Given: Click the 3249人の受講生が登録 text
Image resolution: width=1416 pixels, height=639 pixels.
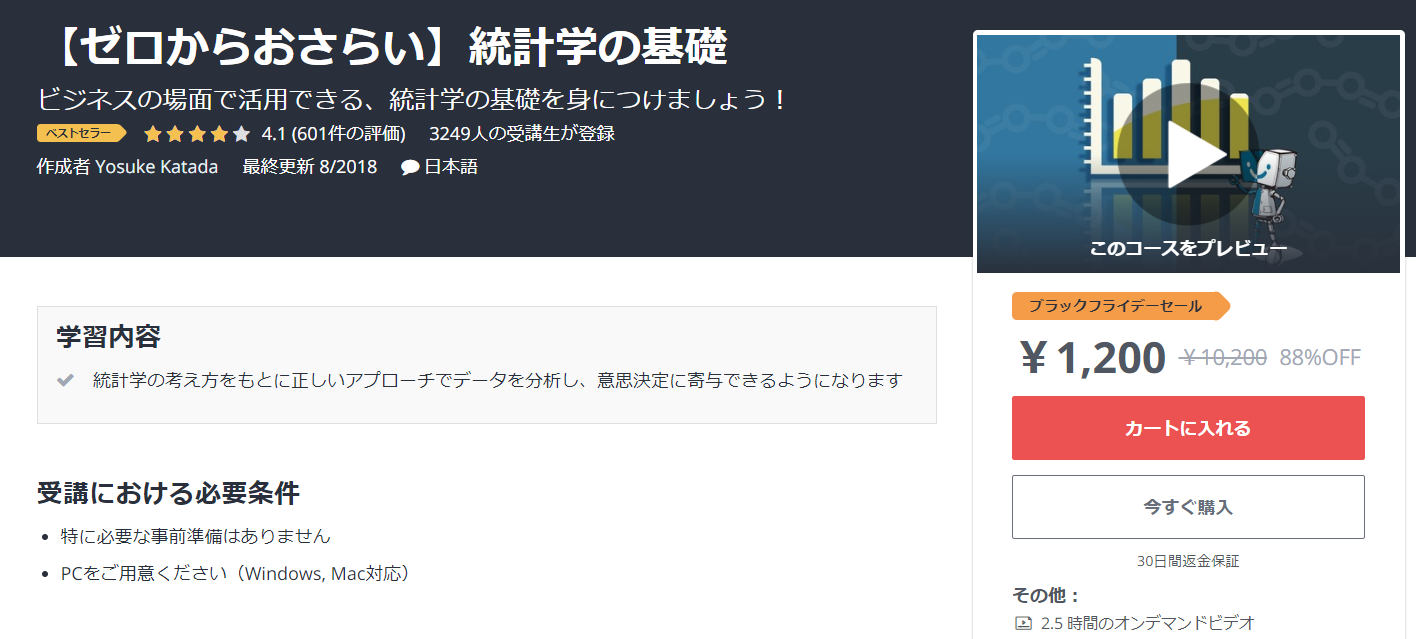Looking at the screenshot, I should (x=522, y=133).
